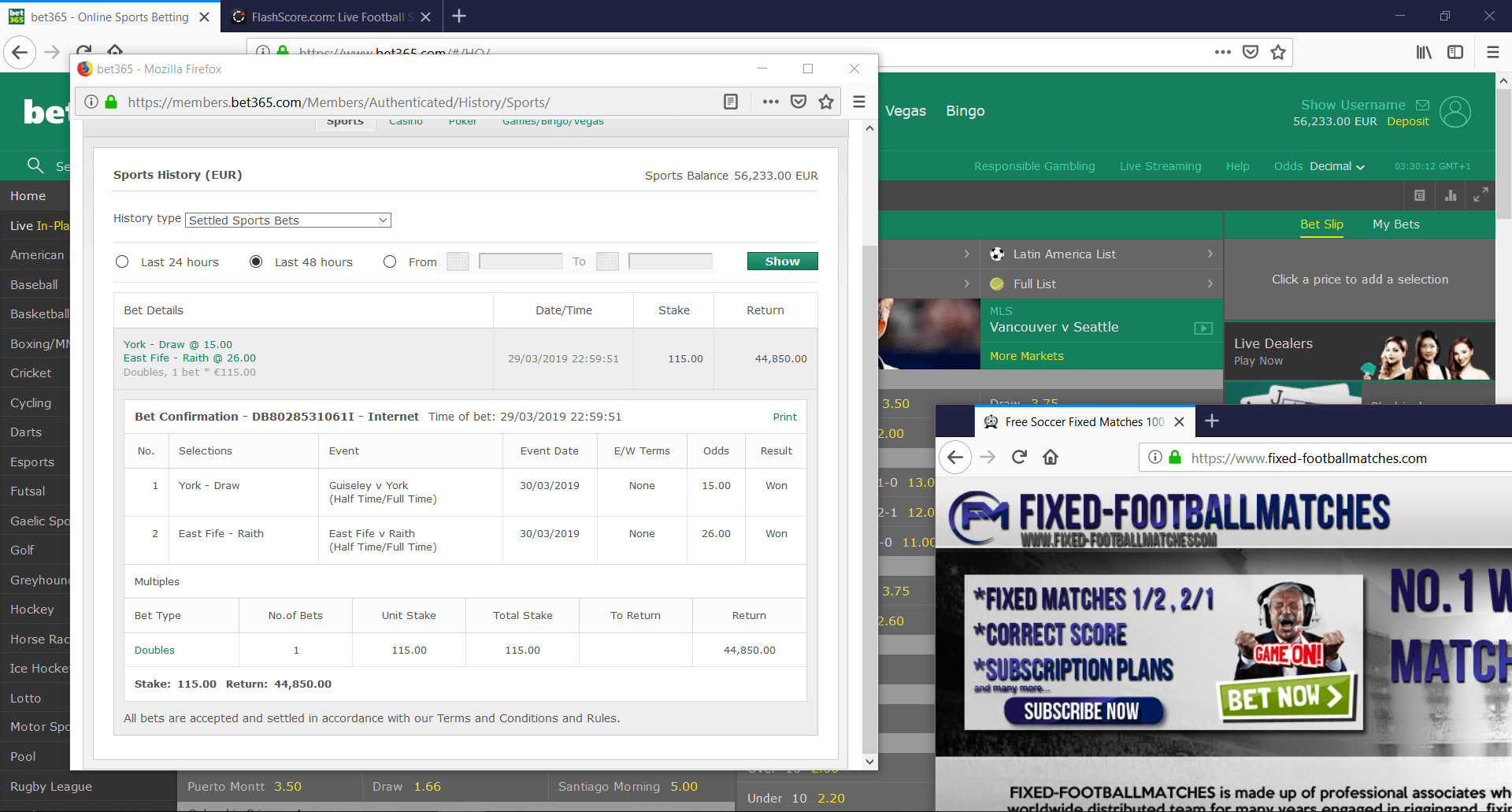1512x812 pixels.
Task: Open new tab in fixed-footballmatches window
Action: (1212, 421)
